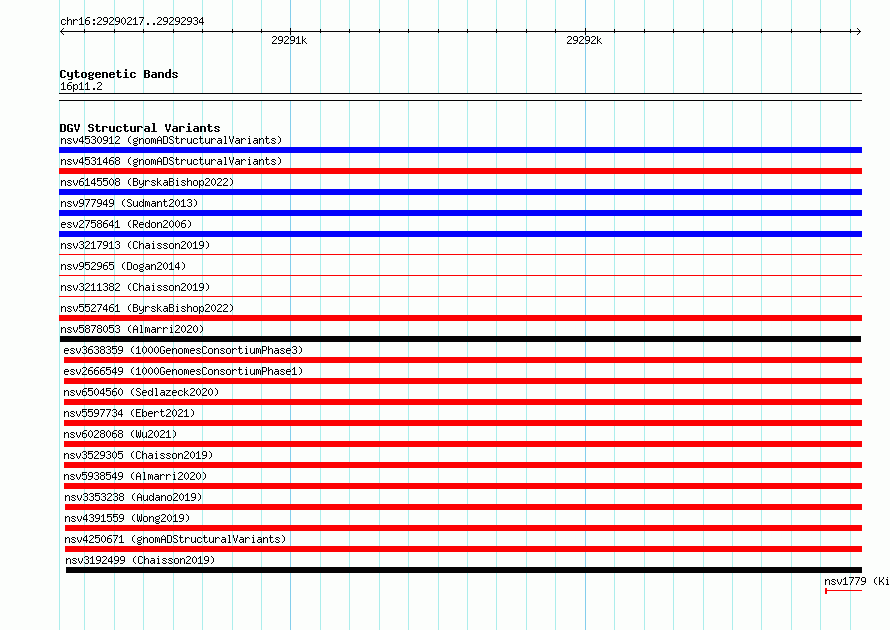Select the nsv6028068 Wu2021 label
The height and width of the screenshot is (630, 890).
point(120,434)
